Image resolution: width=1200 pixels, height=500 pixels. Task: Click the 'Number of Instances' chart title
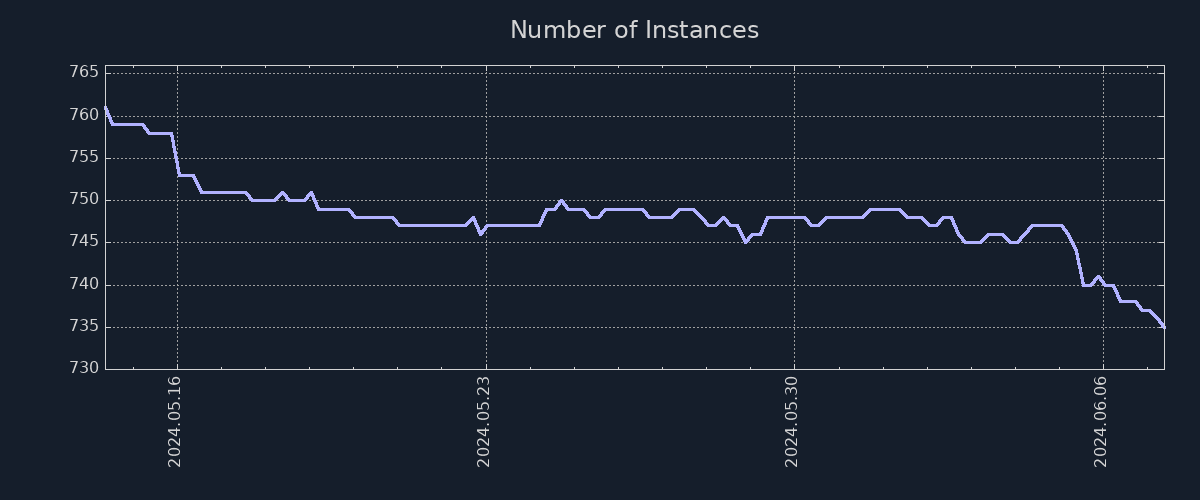tap(634, 30)
